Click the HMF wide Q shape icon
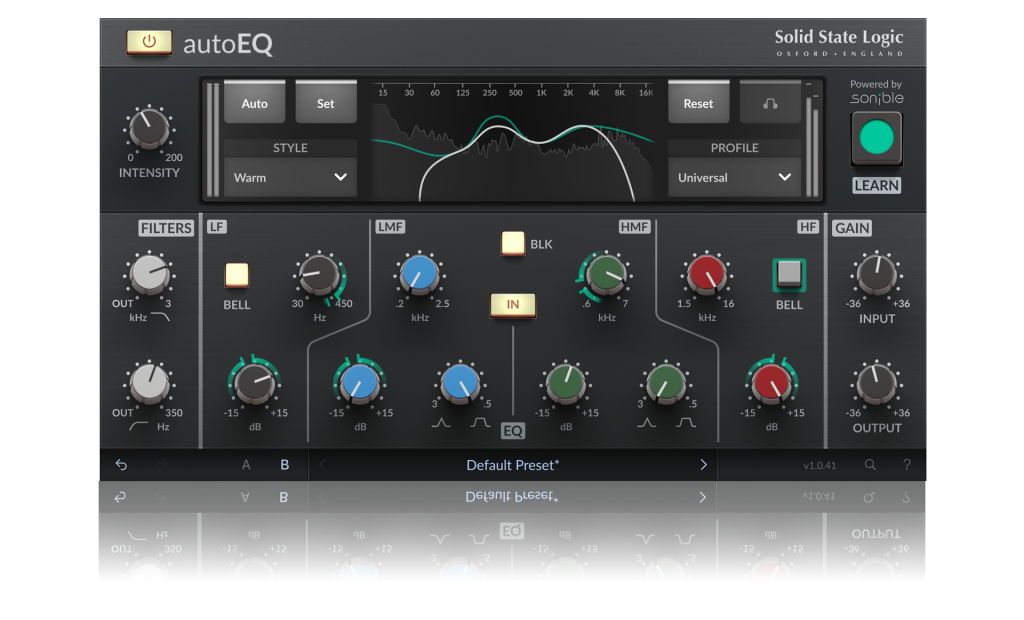This screenshot has width=1024, height=620. (x=686, y=423)
